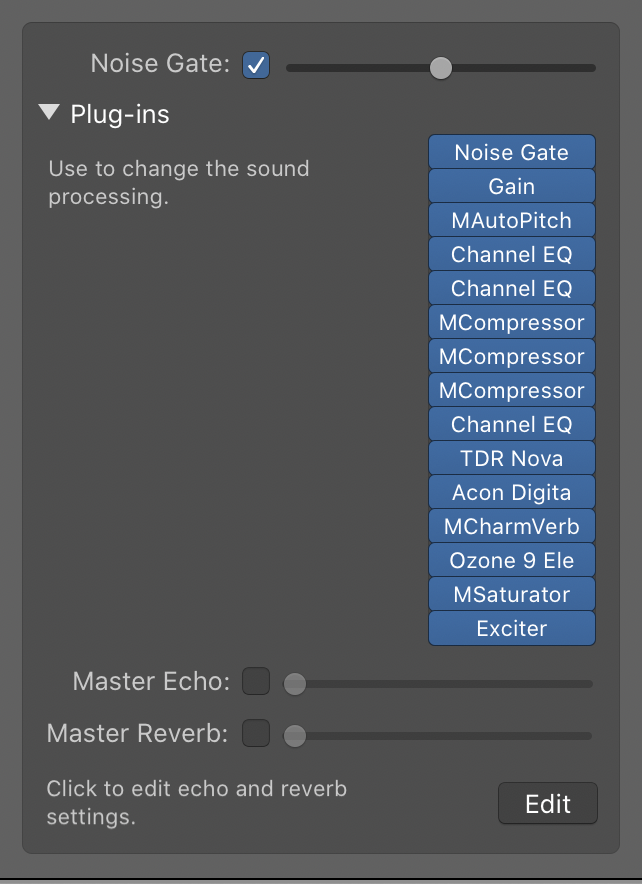Open the TDR Nova plug-in

(x=511, y=459)
